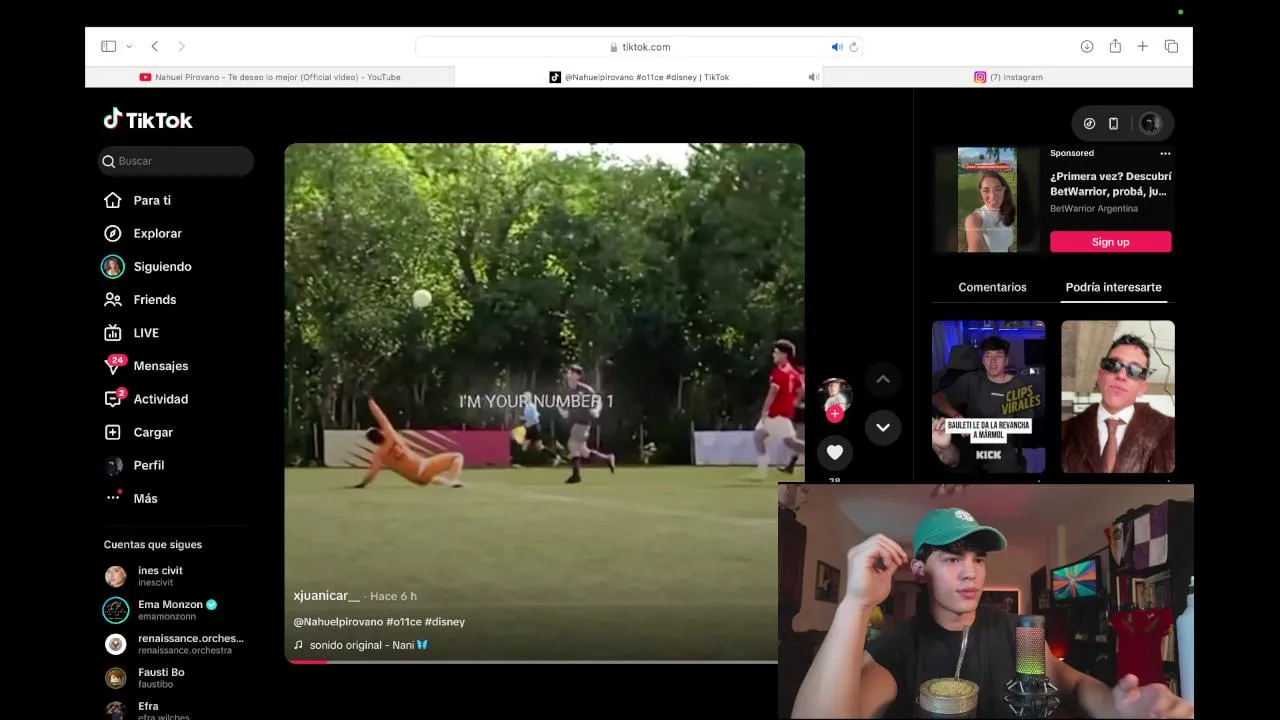Like the video with the heart icon
Viewport: 1280px width, 720px height.
(835, 452)
